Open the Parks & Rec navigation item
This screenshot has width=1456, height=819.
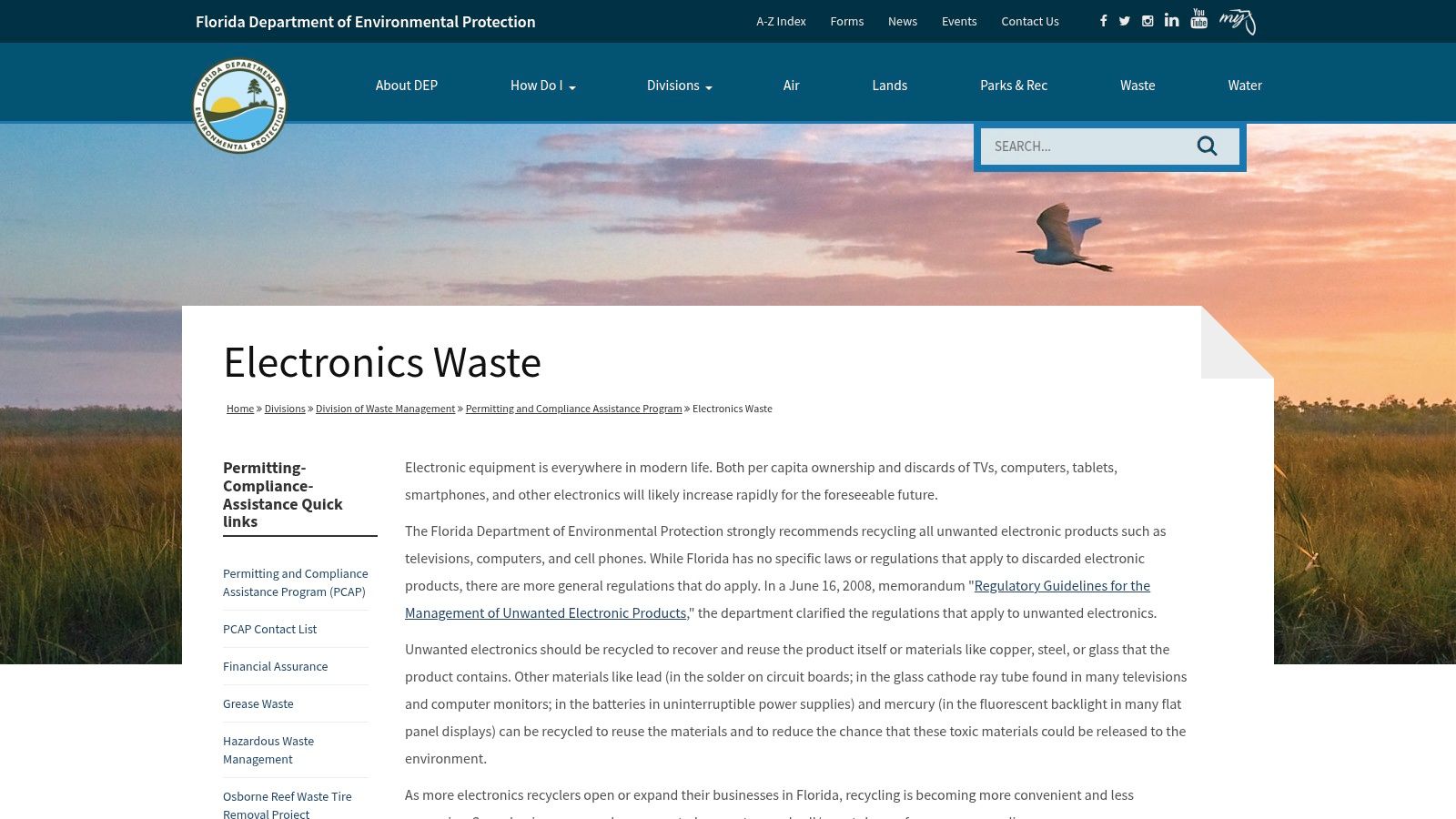1014,85
